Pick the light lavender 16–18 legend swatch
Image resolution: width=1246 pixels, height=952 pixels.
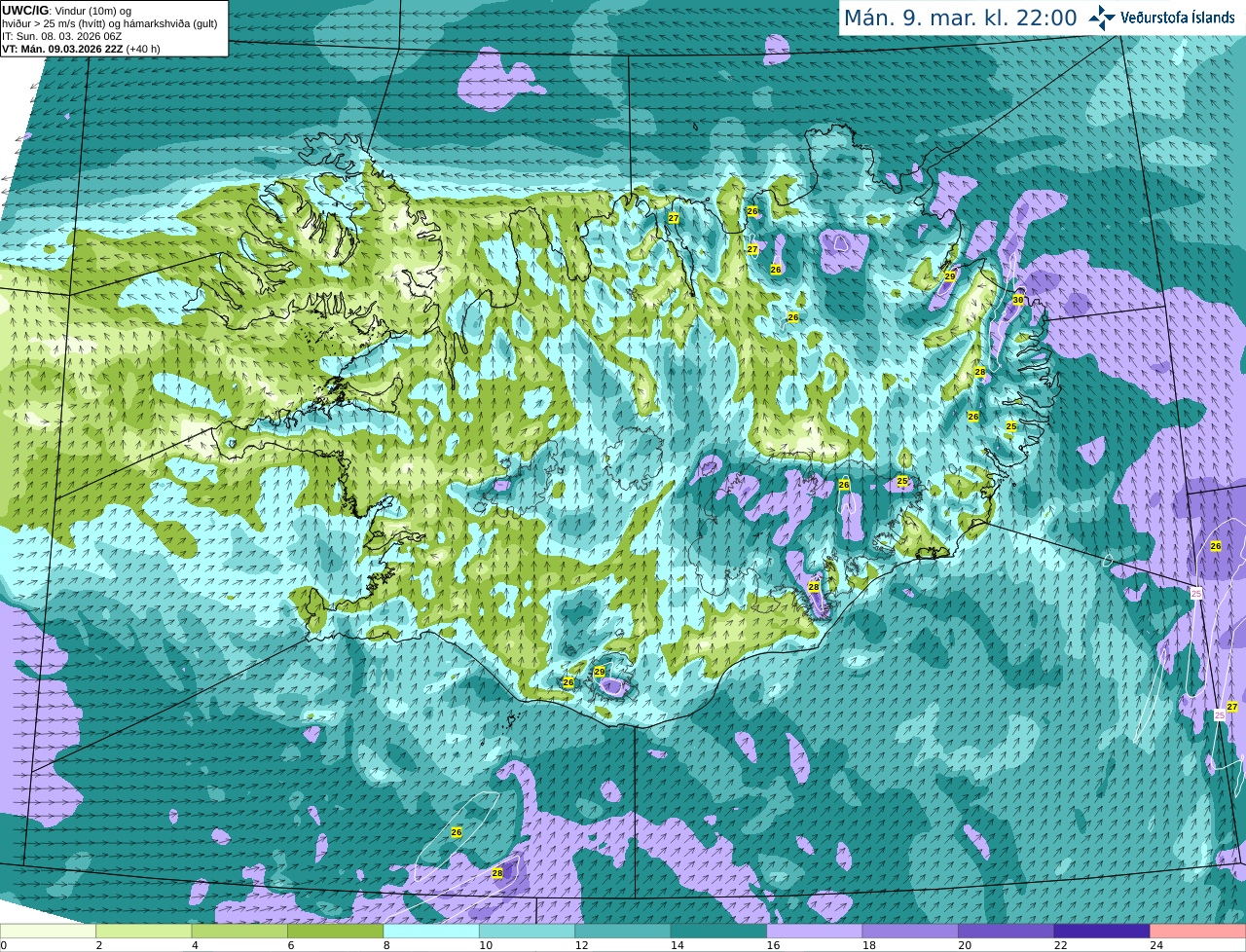(x=815, y=931)
